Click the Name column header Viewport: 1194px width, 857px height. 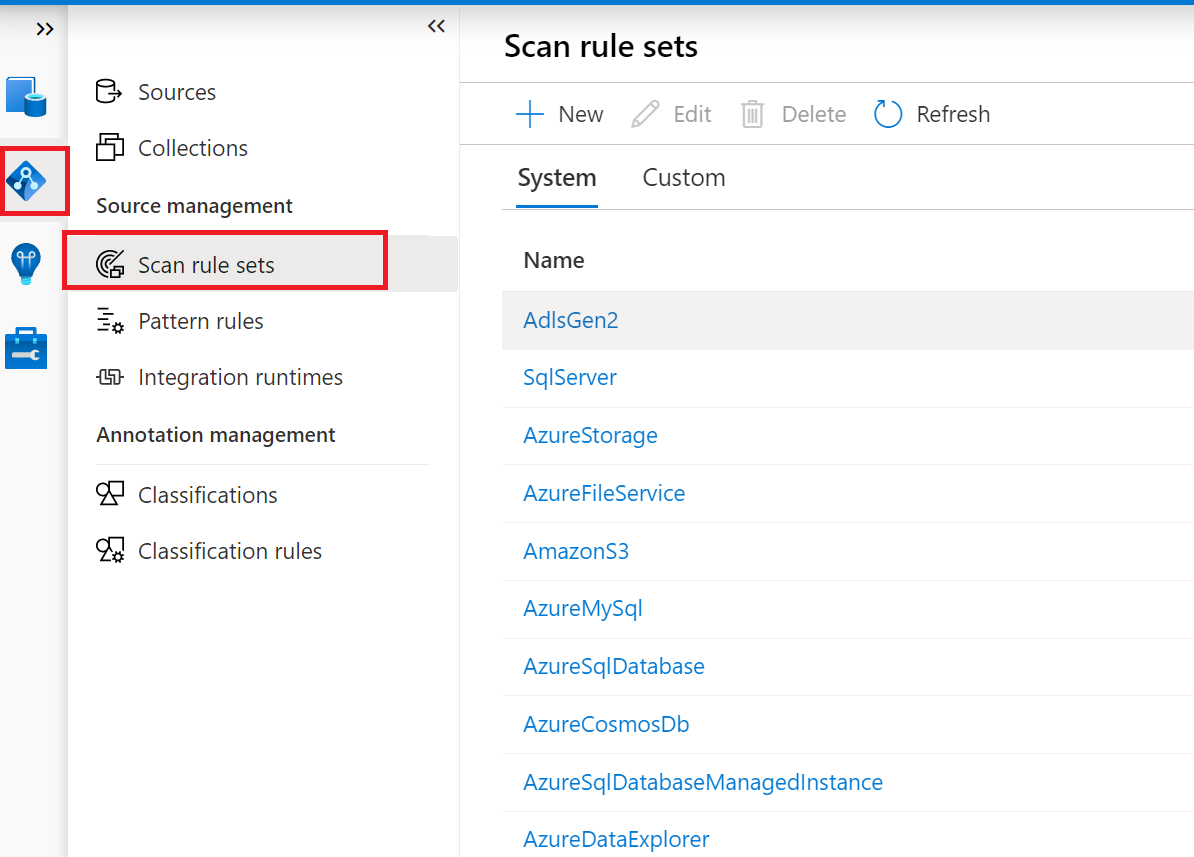click(x=554, y=260)
